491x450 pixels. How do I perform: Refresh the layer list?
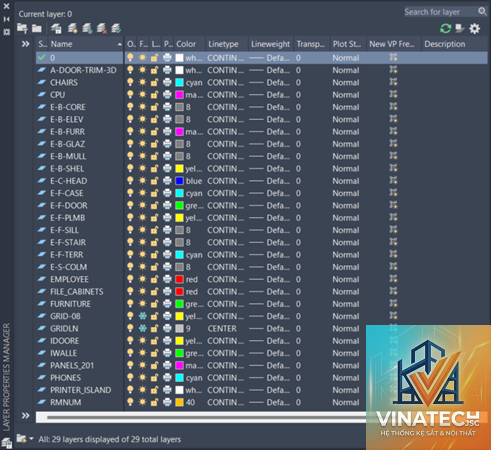coord(446,29)
